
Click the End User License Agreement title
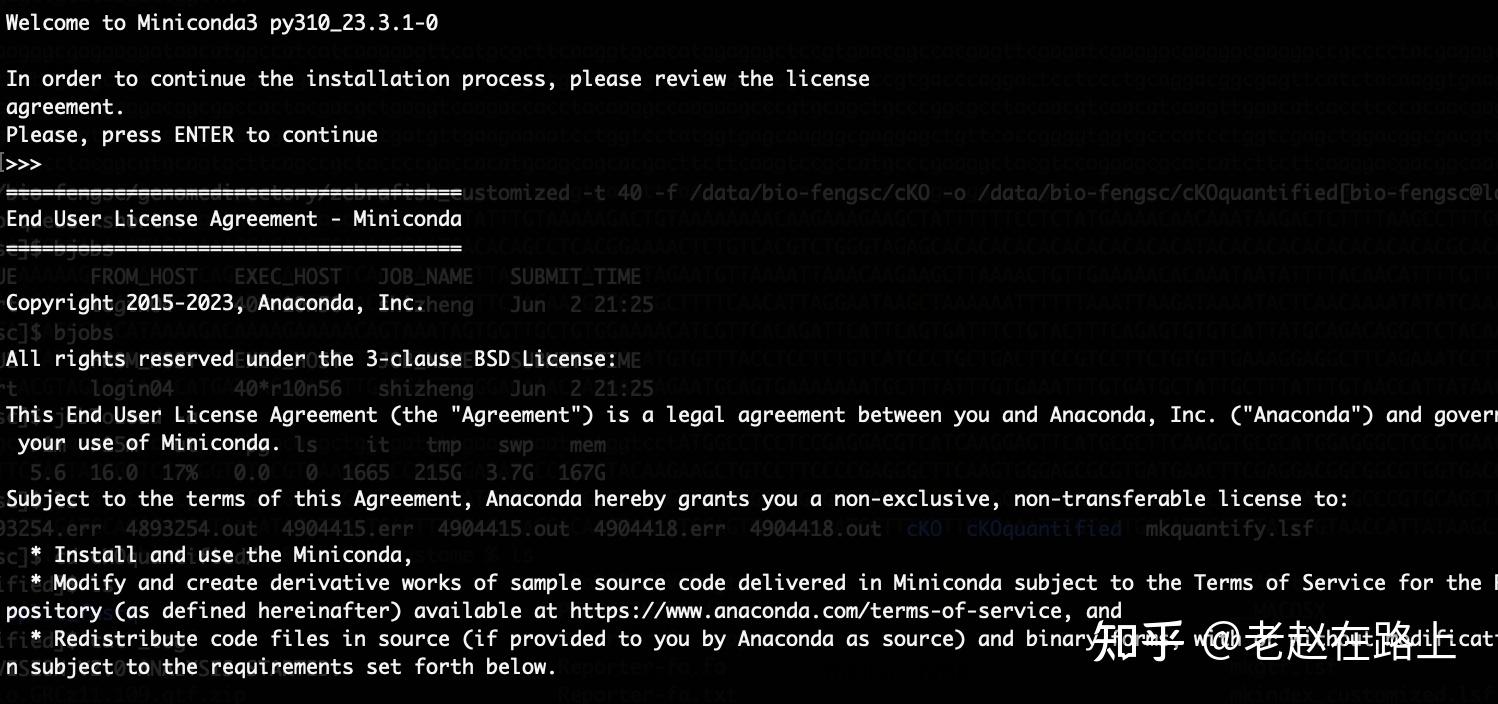coord(234,219)
